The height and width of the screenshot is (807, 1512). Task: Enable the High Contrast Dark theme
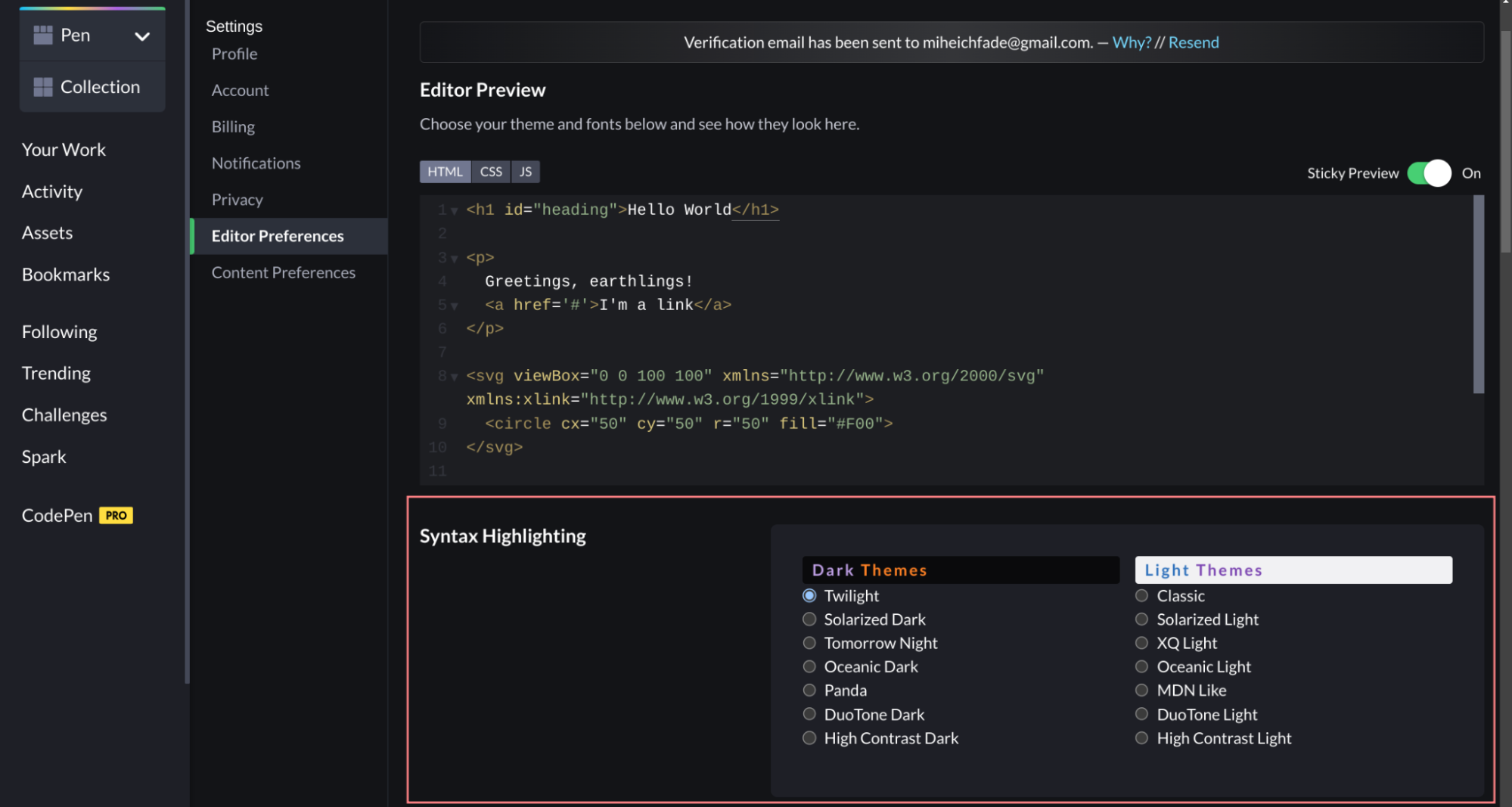(x=809, y=737)
